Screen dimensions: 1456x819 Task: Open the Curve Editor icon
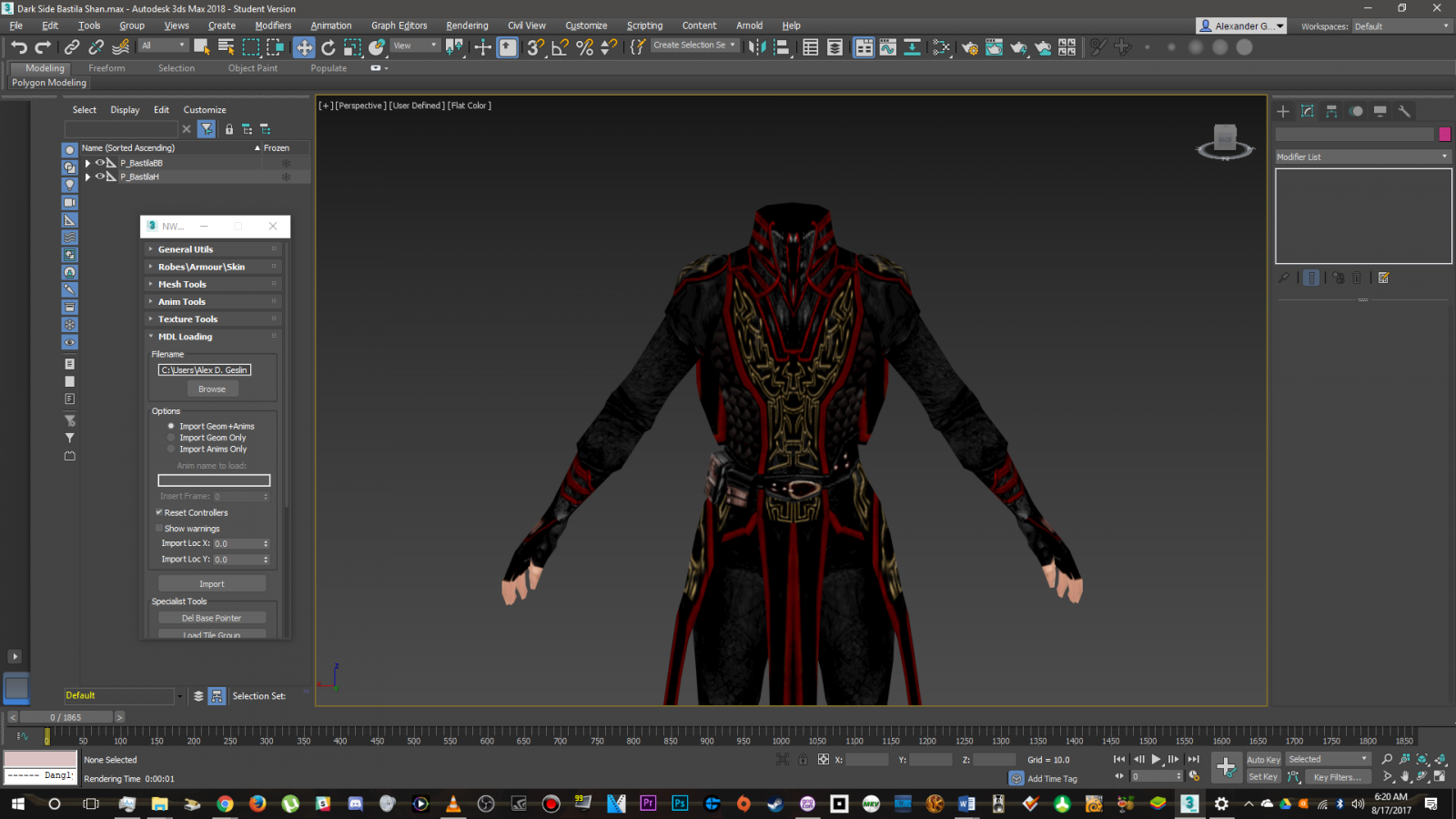pos(888,47)
